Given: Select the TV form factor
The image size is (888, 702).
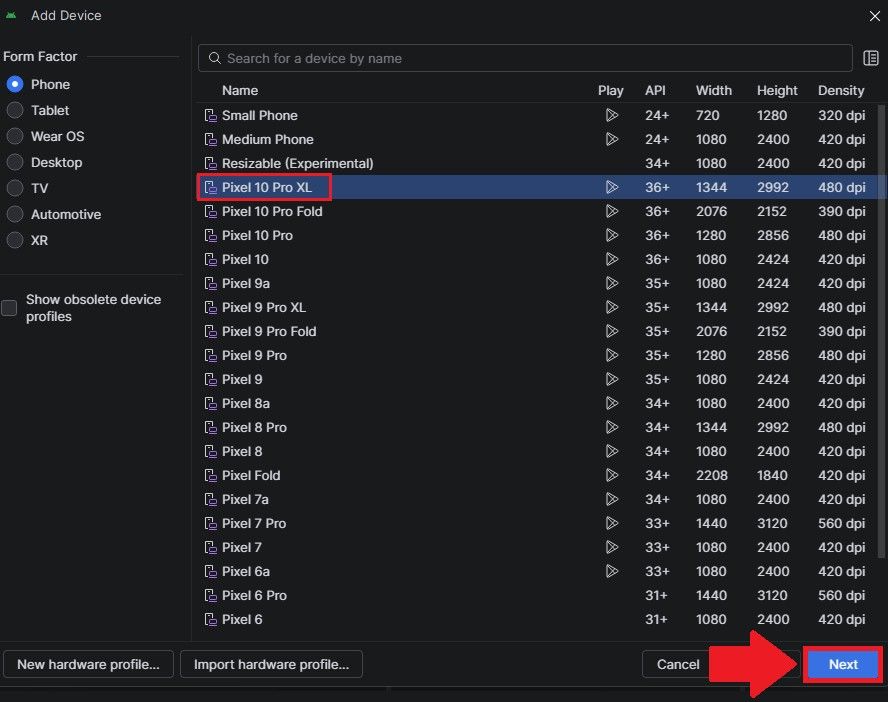Looking at the screenshot, I should [15, 189].
